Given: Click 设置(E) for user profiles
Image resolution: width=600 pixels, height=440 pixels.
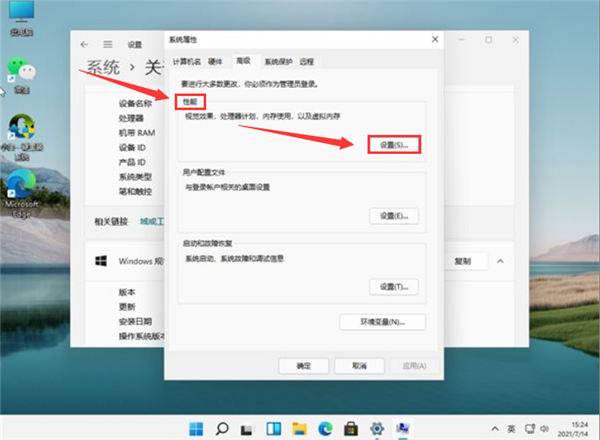Looking at the screenshot, I should click(393, 216).
